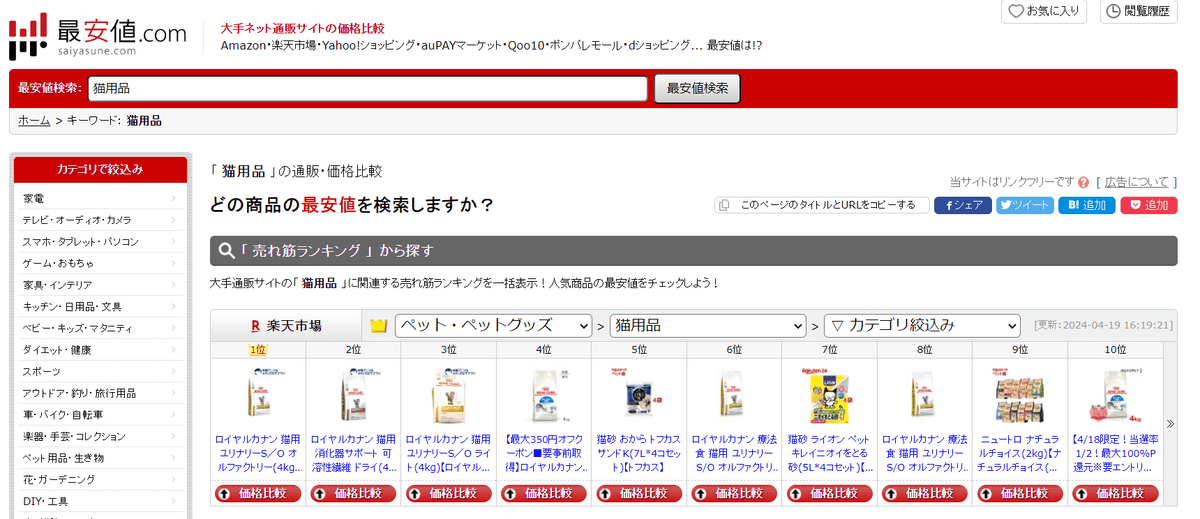Click 価格比較 under 5位 product

(639, 493)
